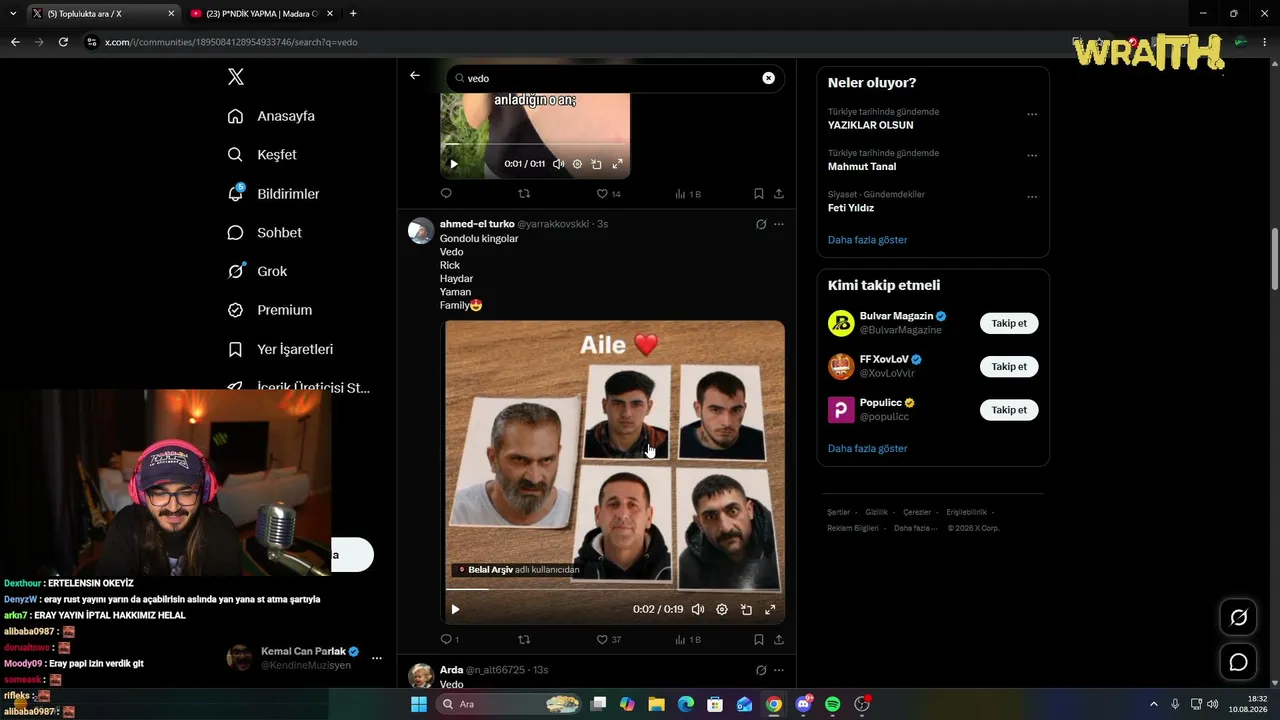Open the browser tab search dropdown arrow
Image resolution: width=1280 pixels, height=720 pixels.
click(x=12, y=14)
